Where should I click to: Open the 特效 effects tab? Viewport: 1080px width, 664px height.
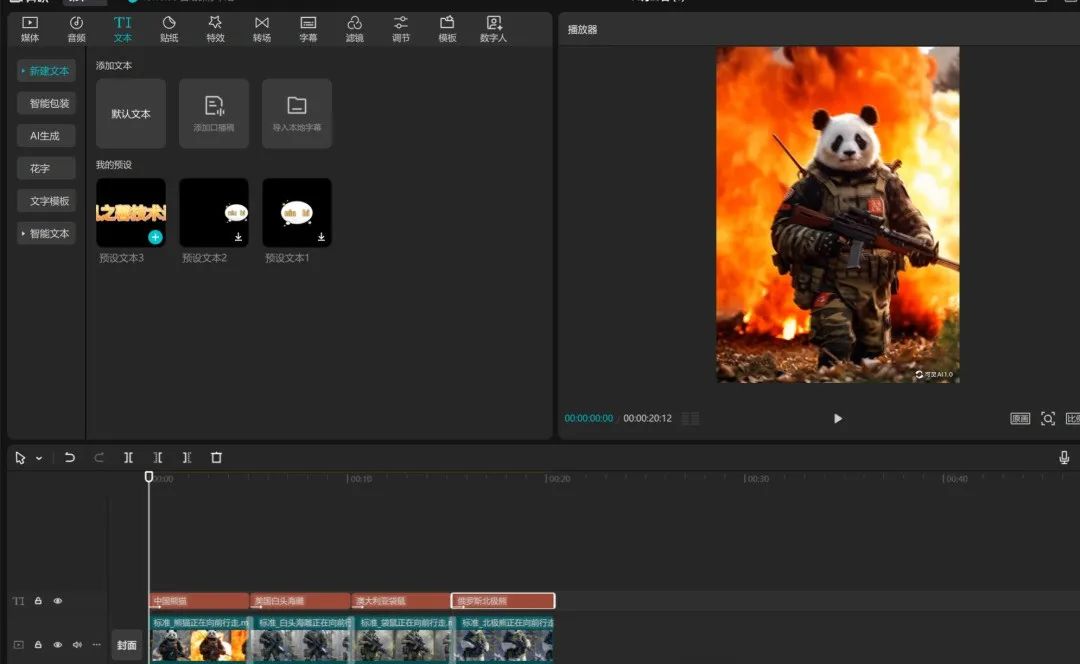[216, 30]
